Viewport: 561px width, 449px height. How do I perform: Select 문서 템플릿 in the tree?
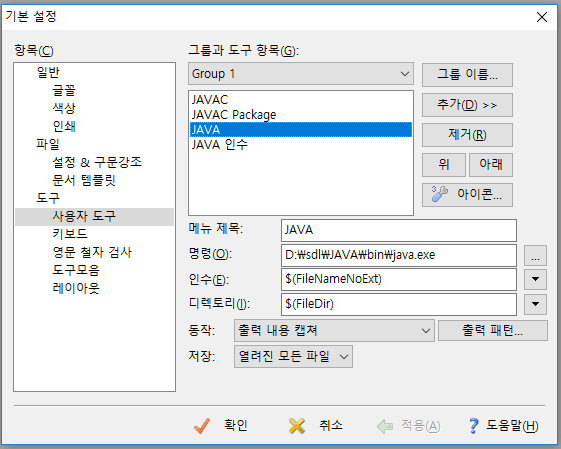coord(84,180)
